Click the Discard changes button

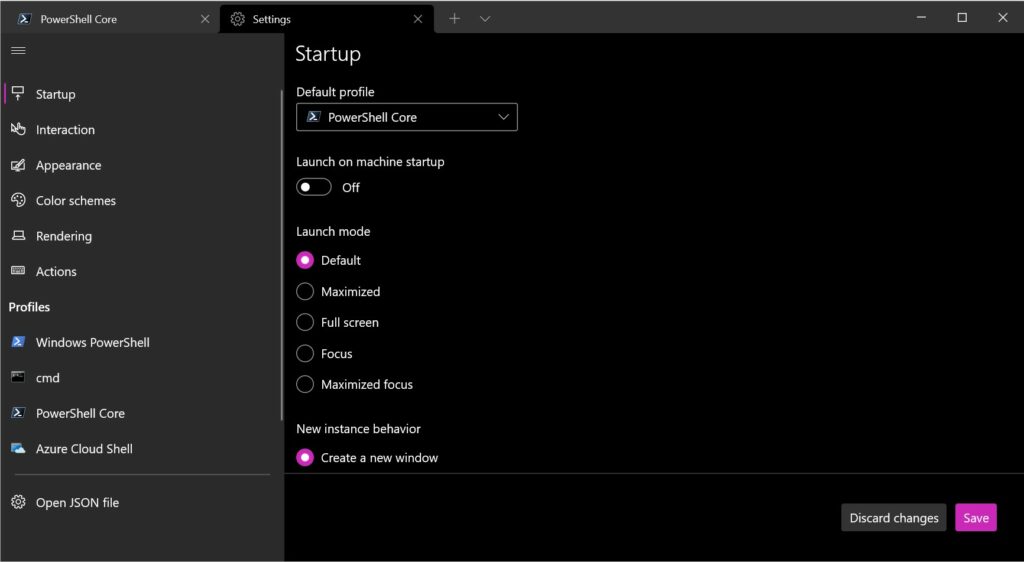pyautogui.click(x=893, y=518)
